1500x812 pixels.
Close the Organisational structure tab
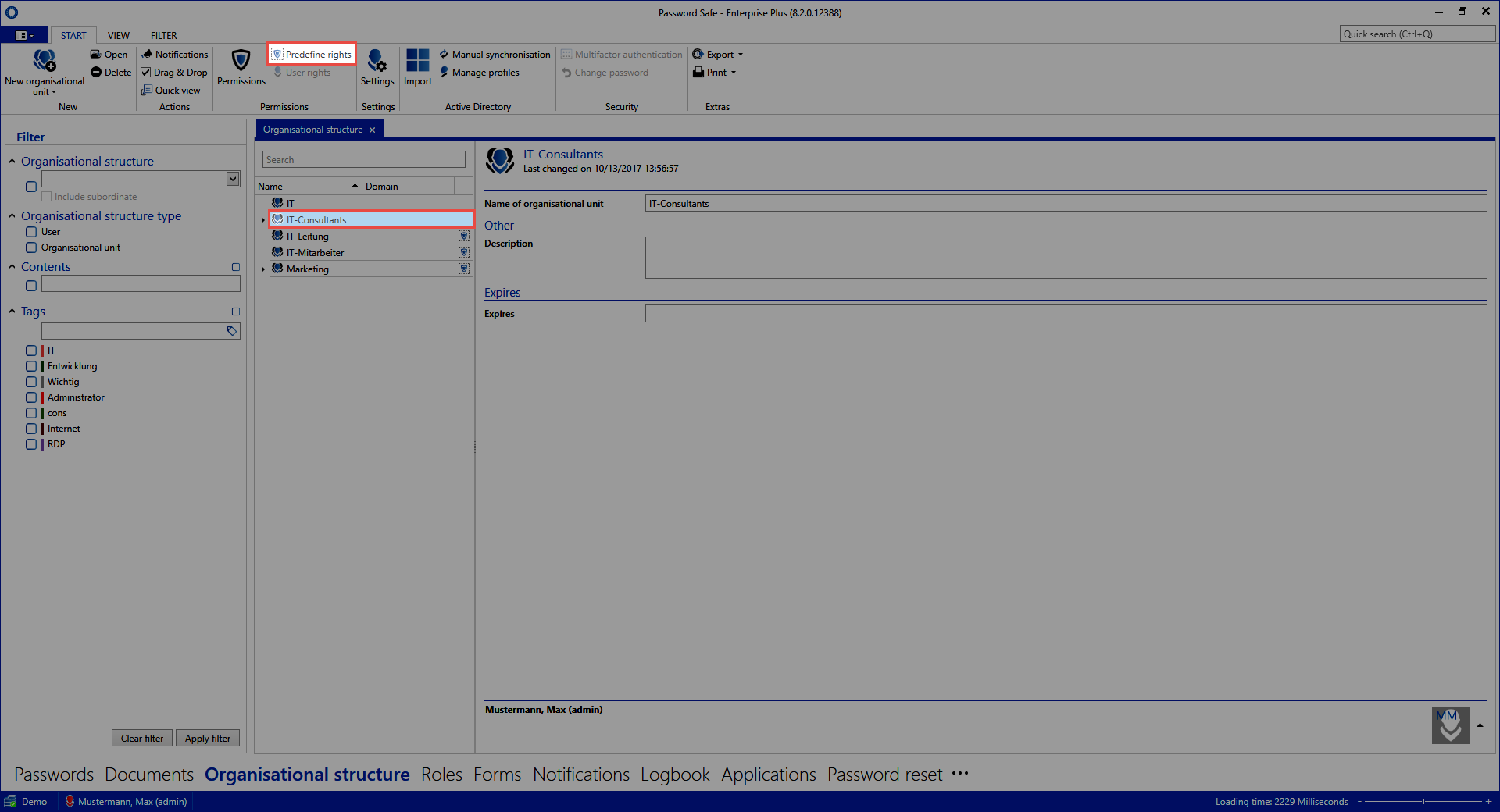coord(373,130)
